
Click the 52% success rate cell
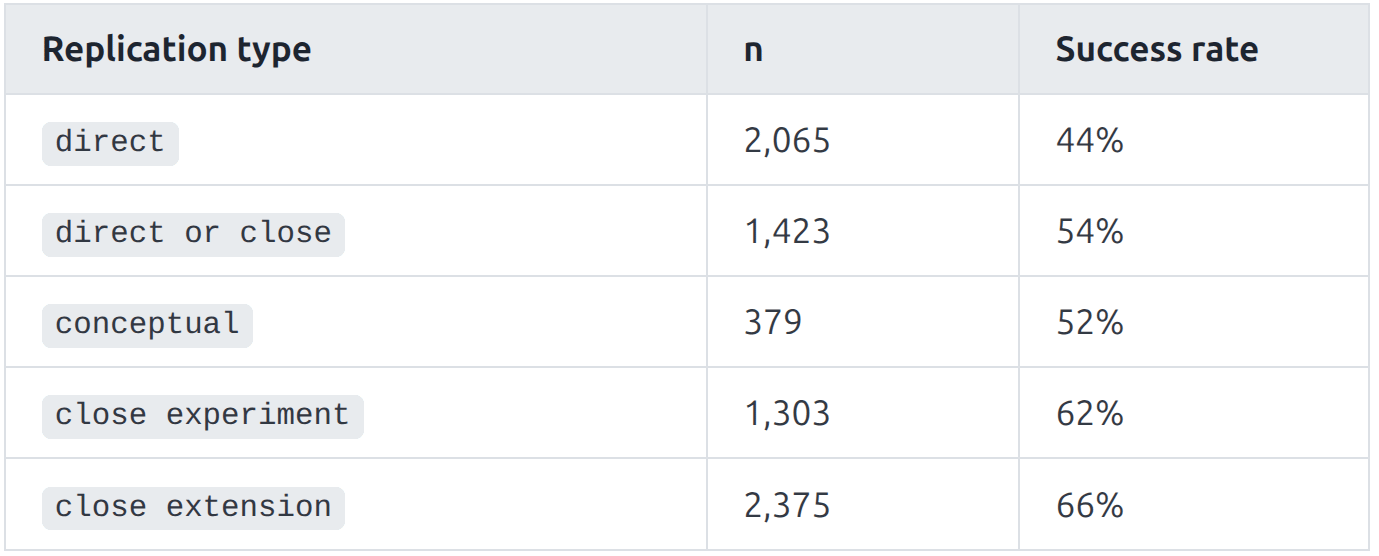click(x=1090, y=324)
